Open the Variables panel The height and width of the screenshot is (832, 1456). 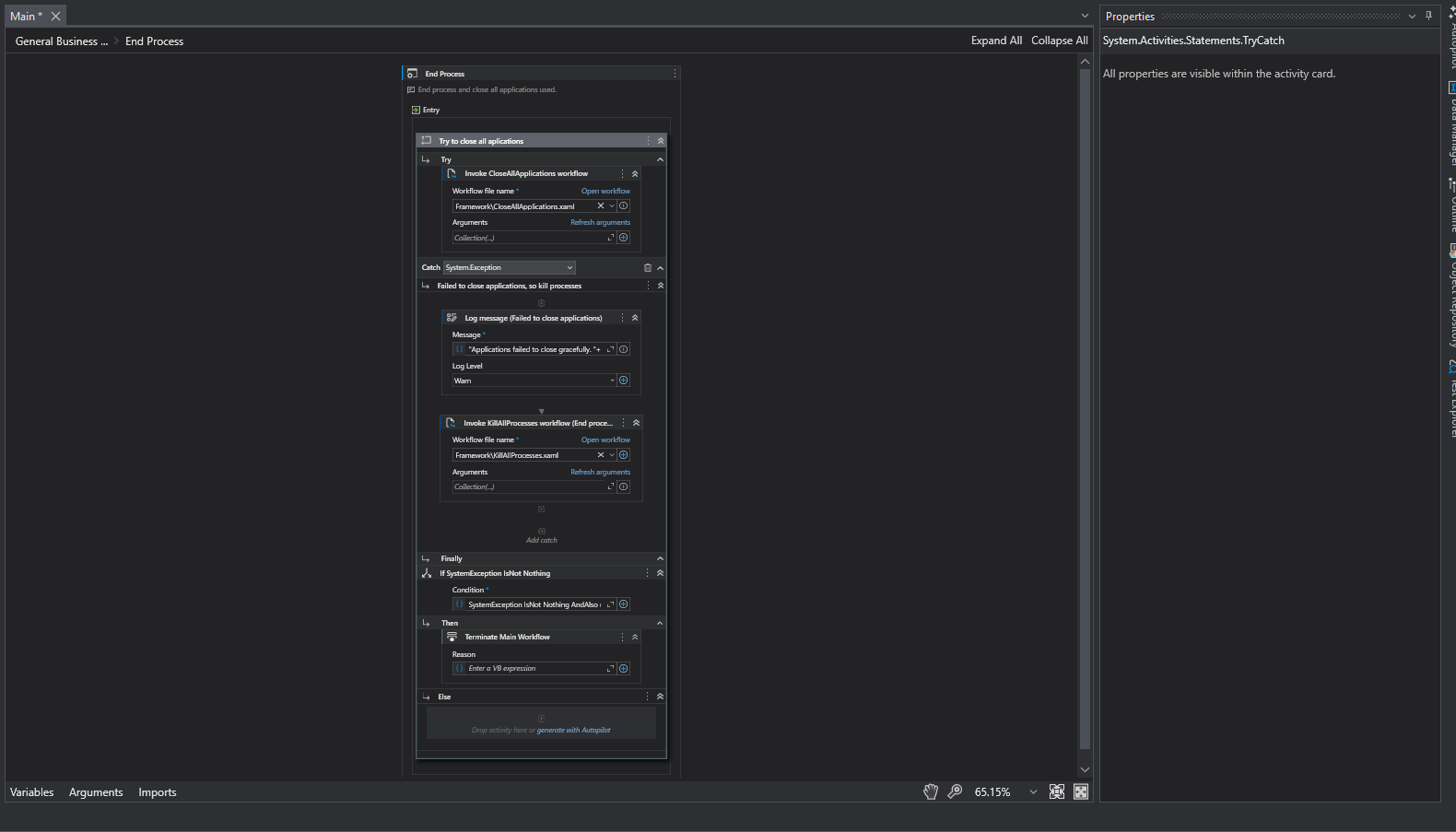tap(31, 792)
